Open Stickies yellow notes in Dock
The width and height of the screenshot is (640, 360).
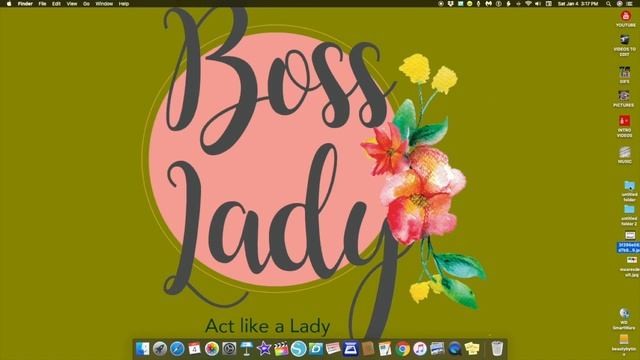coord(472,349)
